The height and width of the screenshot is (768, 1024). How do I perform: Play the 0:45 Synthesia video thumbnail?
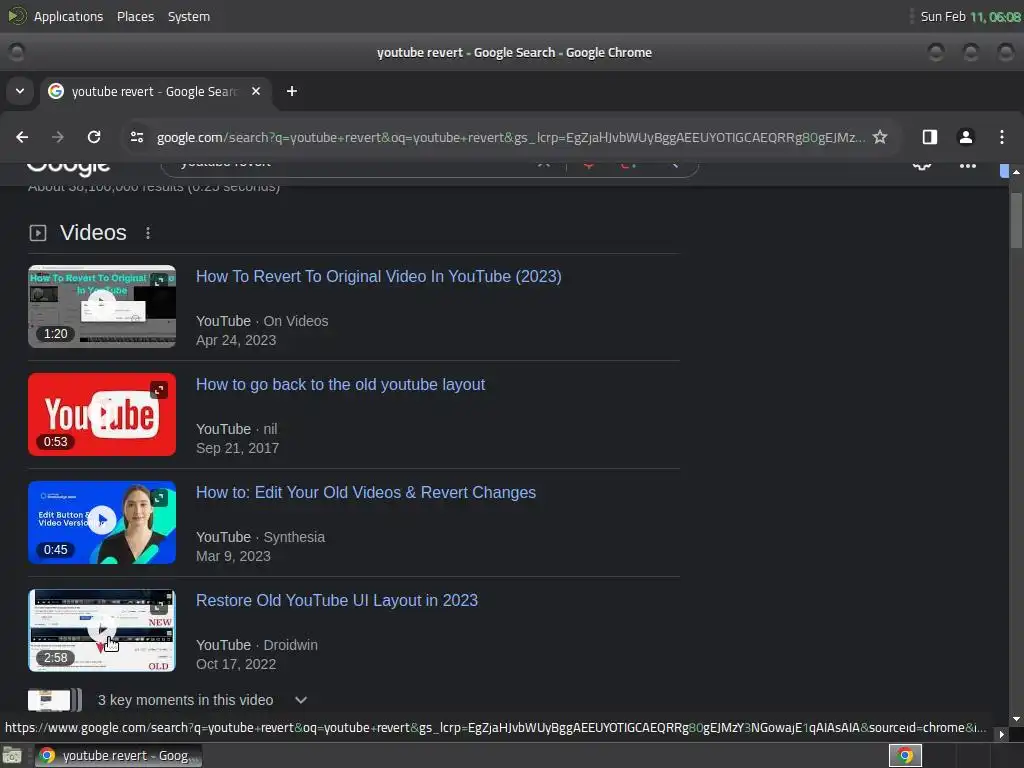pos(102,522)
